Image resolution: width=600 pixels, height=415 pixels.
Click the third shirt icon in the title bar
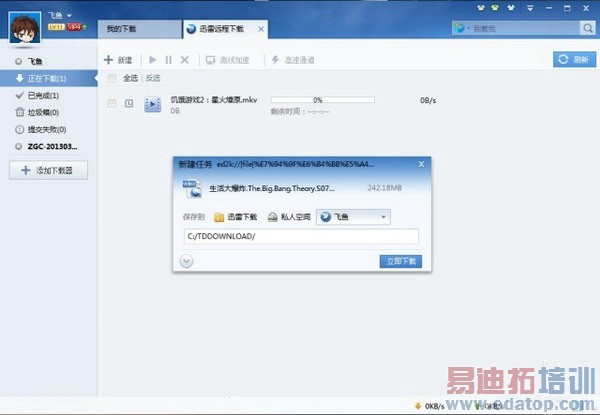(511, 8)
